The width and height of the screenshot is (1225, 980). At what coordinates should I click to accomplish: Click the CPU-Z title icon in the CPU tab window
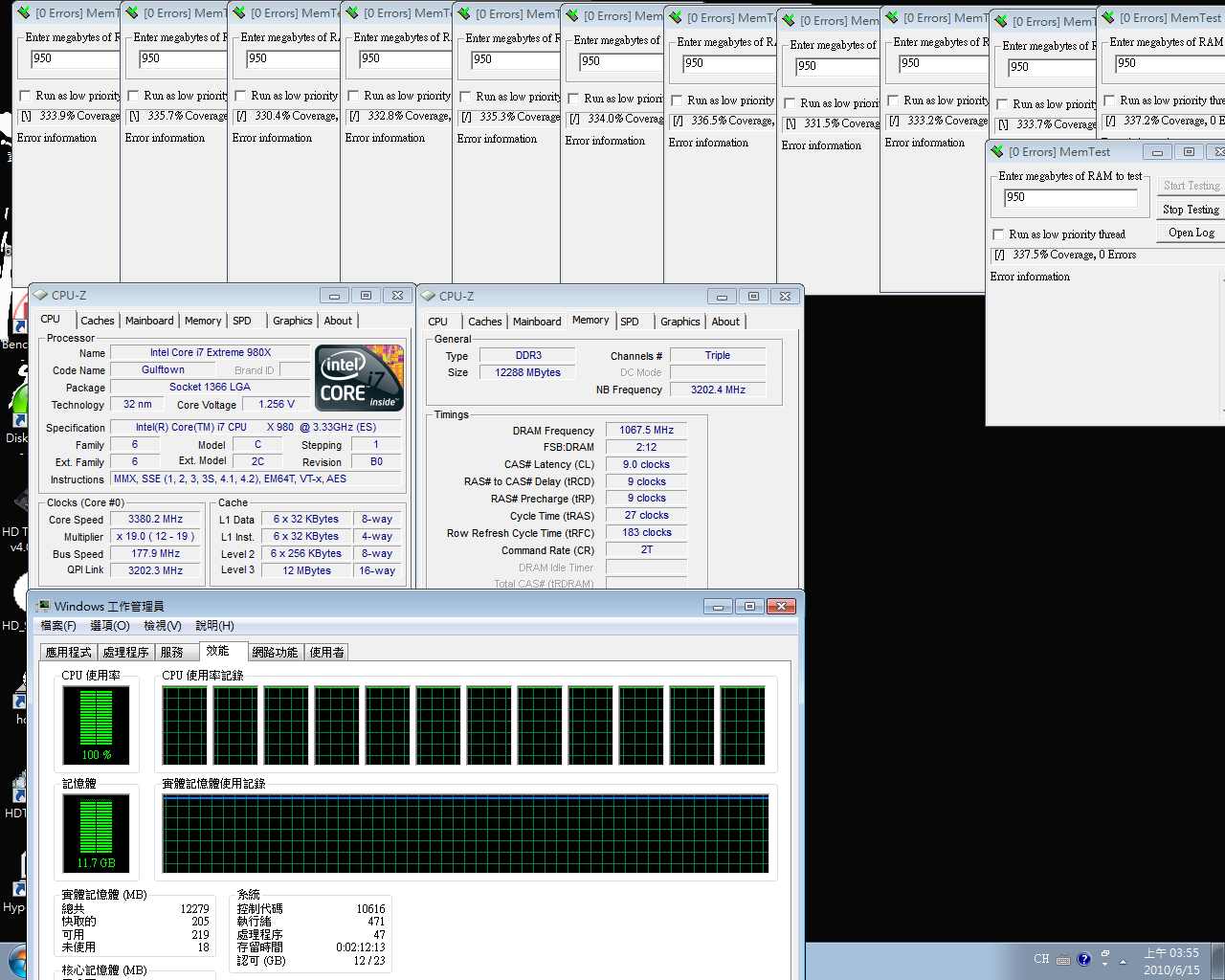click(x=40, y=295)
